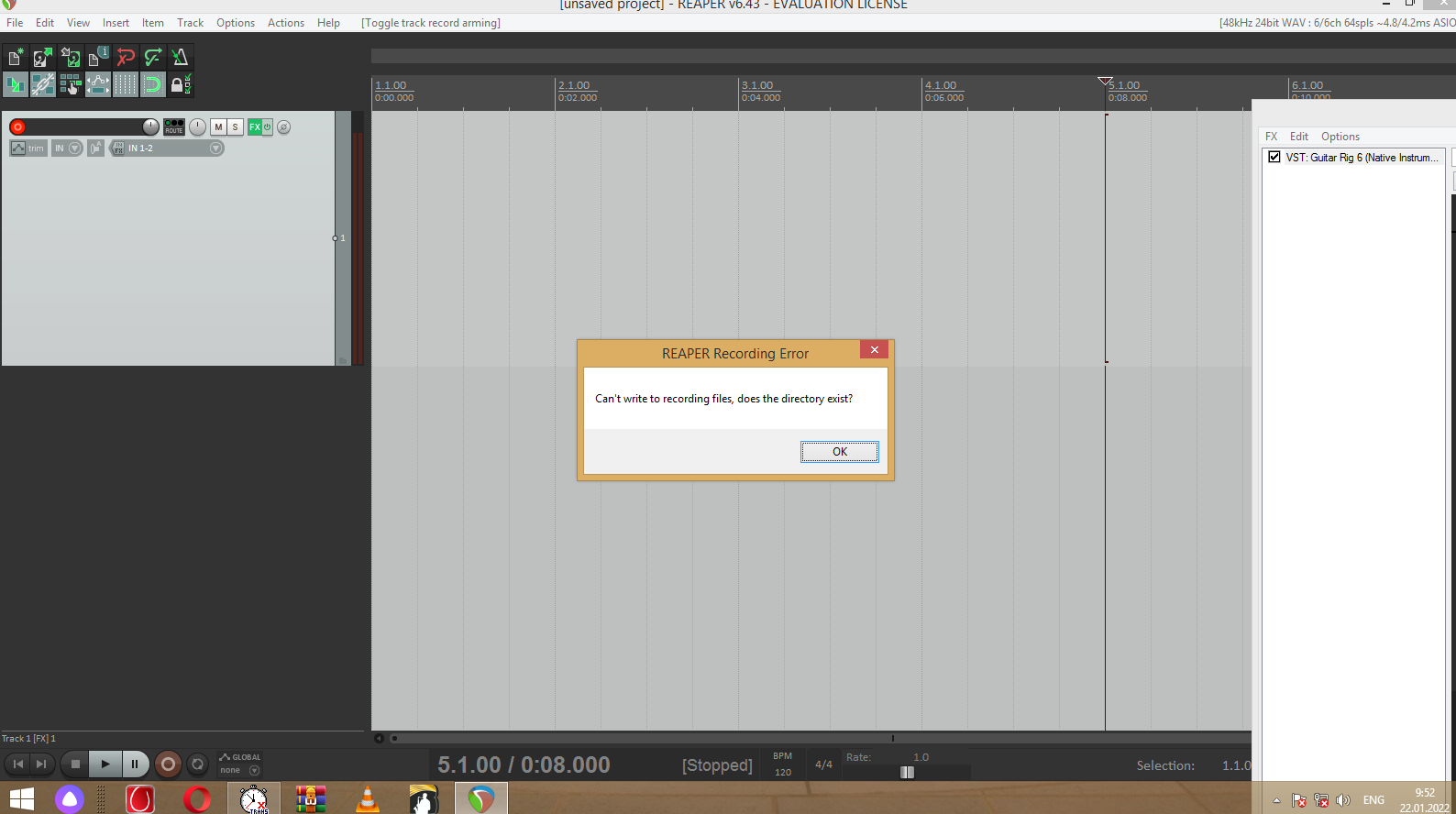Uncheck VST Guitar Rig 6 checkbox
The width and height of the screenshot is (1456, 814).
click(x=1274, y=157)
